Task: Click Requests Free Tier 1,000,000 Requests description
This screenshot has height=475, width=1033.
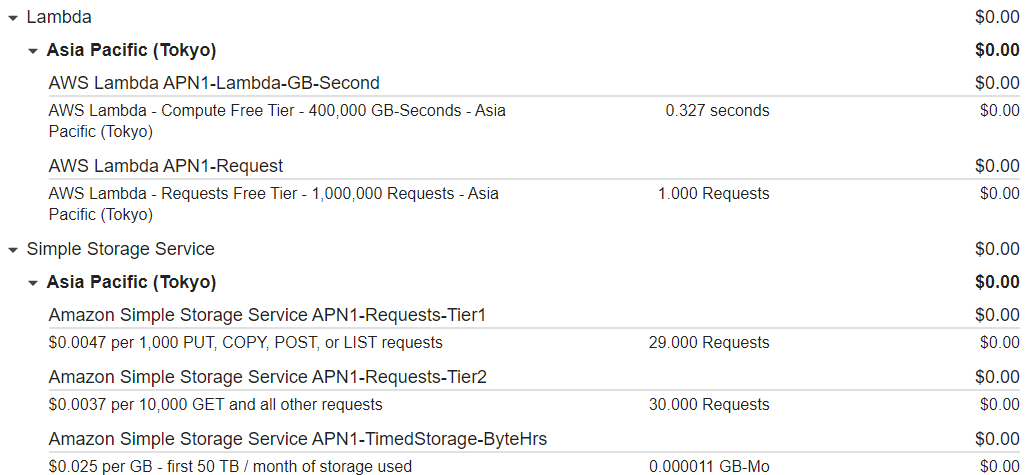Action: [x=273, y=204]
